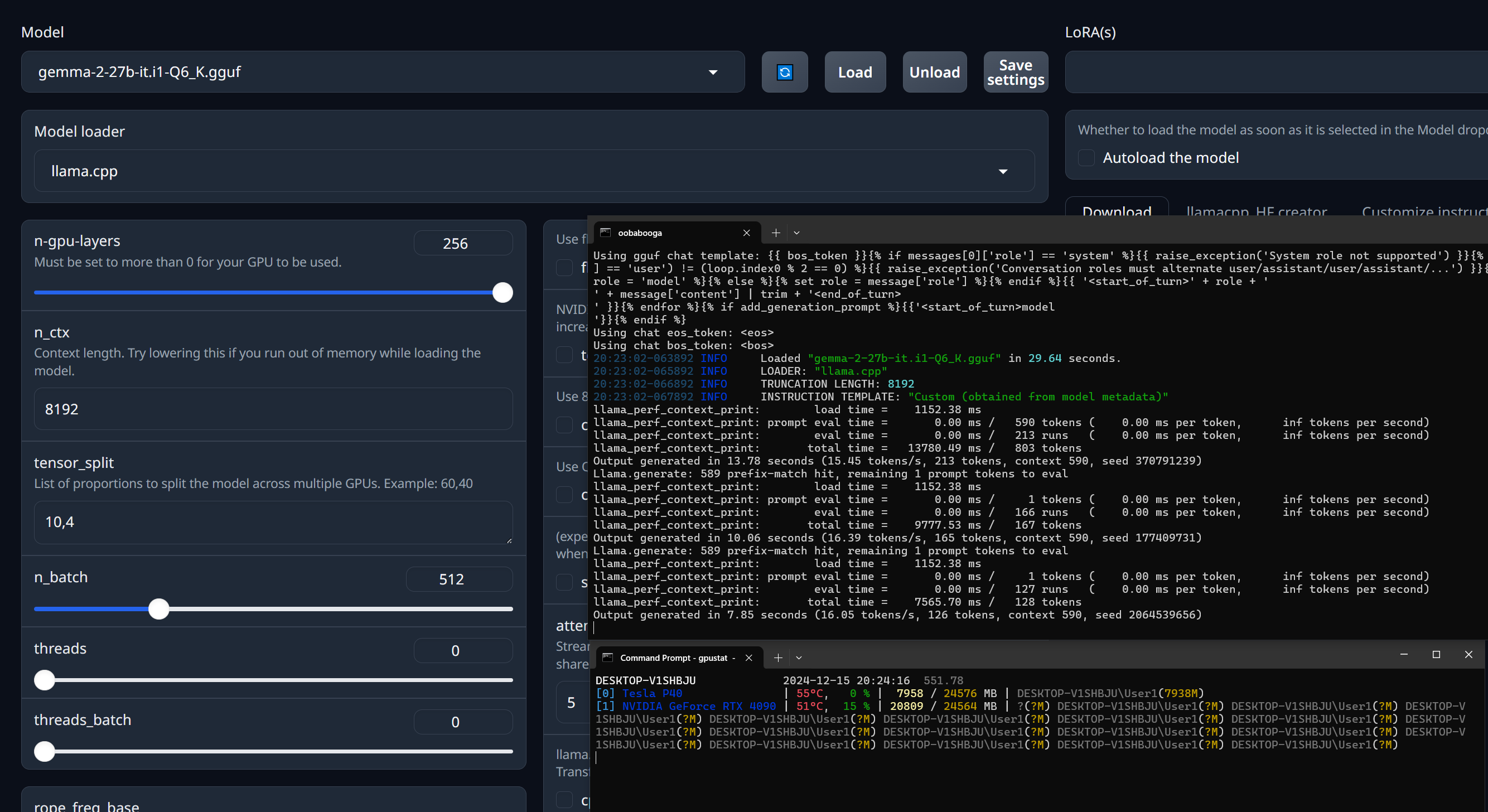Toggle the checkbox under Use fl label
The width and height of the screenshot is (1488, 812).
tap(564, 267)
